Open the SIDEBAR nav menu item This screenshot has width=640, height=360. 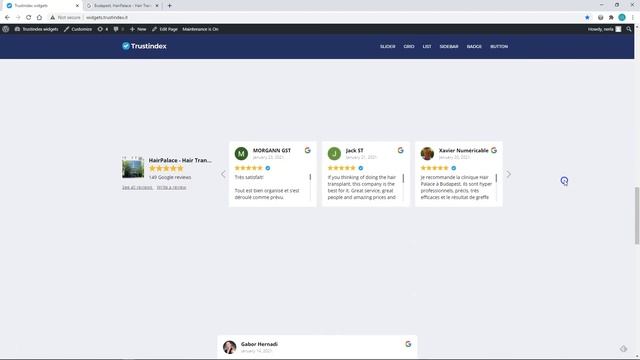449,47
